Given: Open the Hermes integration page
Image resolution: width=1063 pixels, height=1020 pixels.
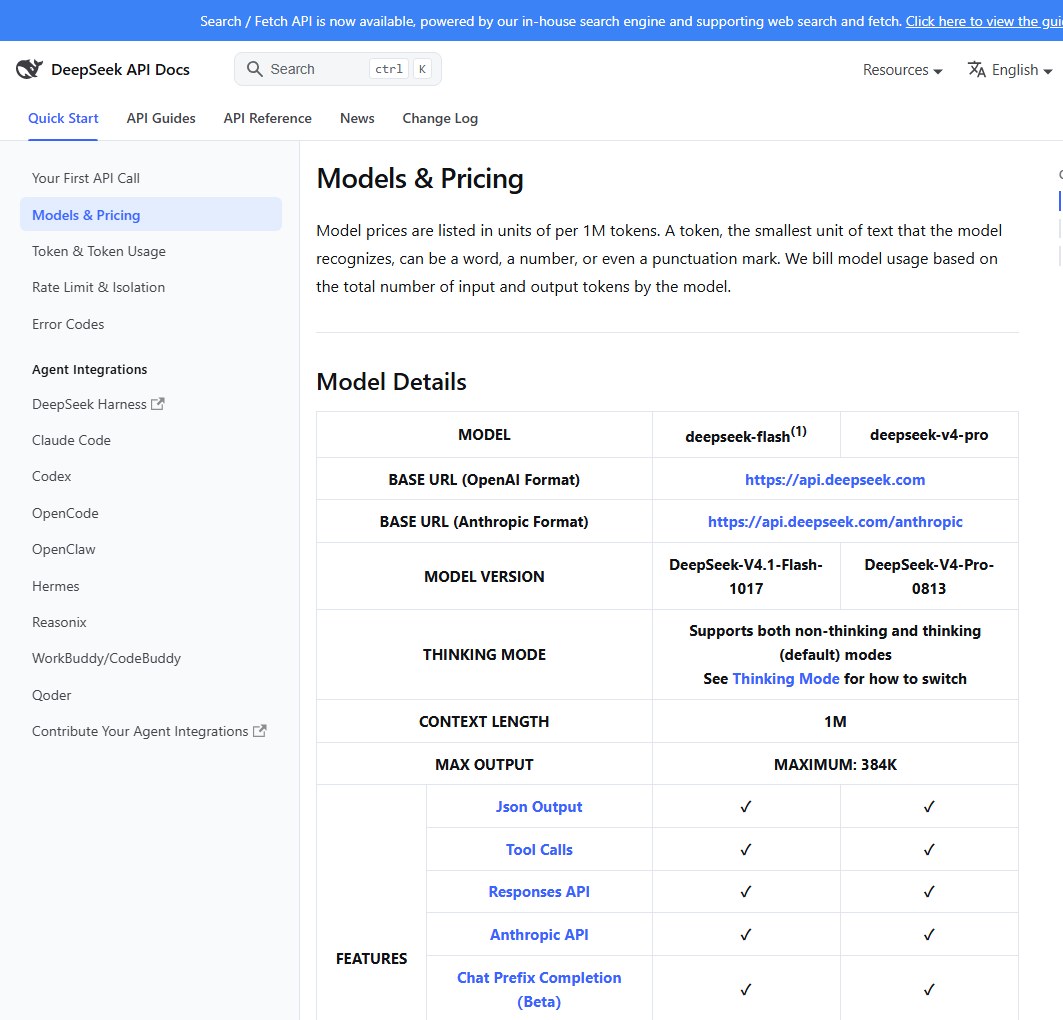Looking at the screenshot, I should [56, 586].
